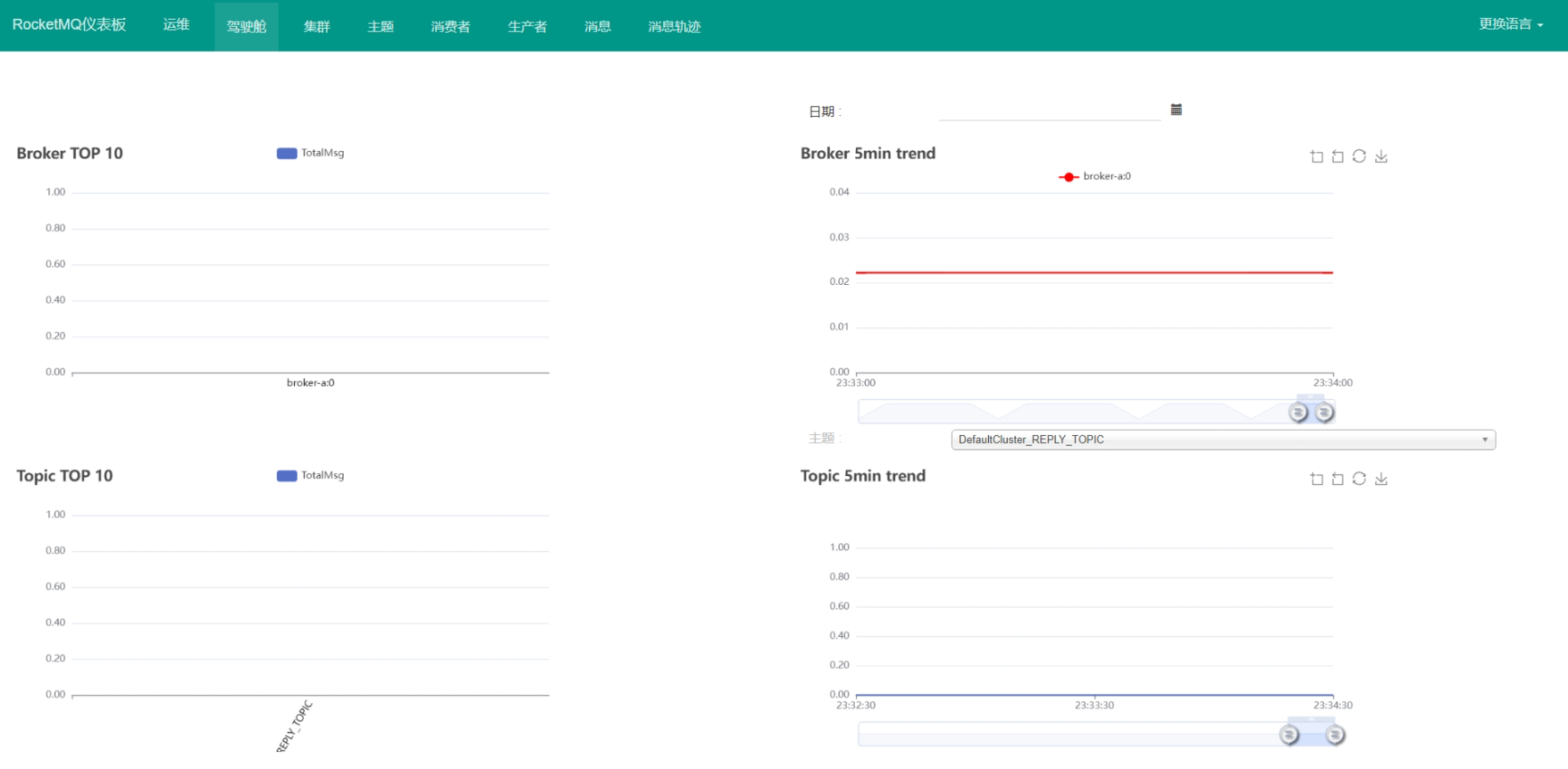Screen dimensions: 1568x769
Task: Click Broker trend right zoom slider handle
Action: tap(1324, 412)
